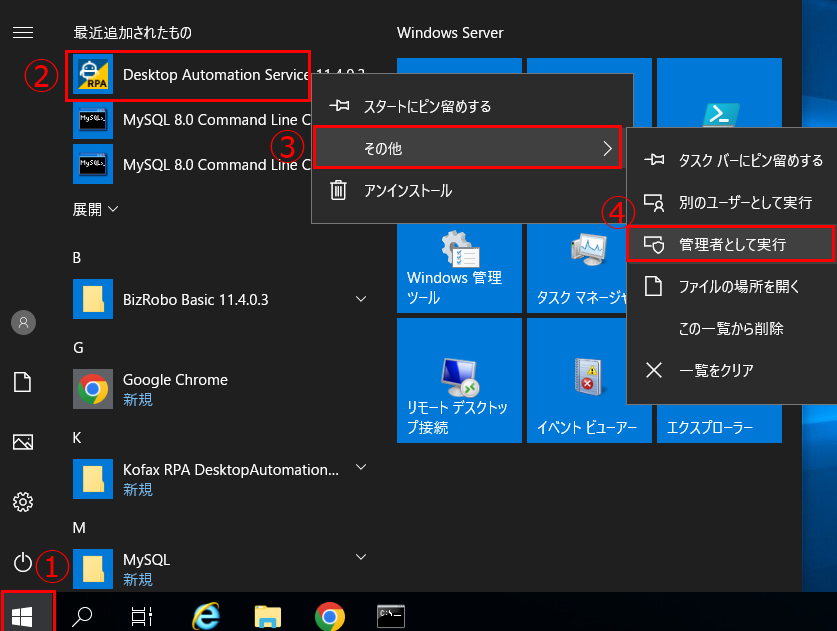Open File Explorer from taskbar

[268, 617]
